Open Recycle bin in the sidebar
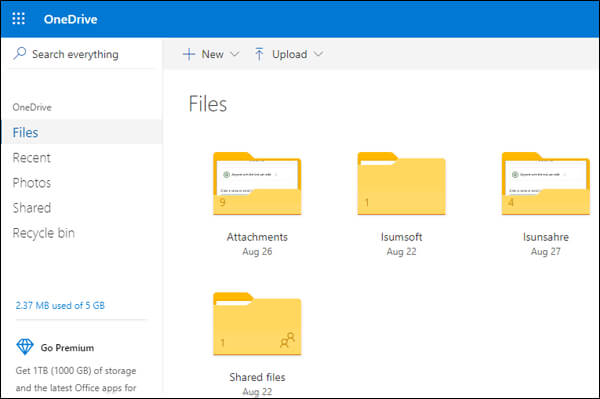The image size is (600, 399). coord(44,233)
